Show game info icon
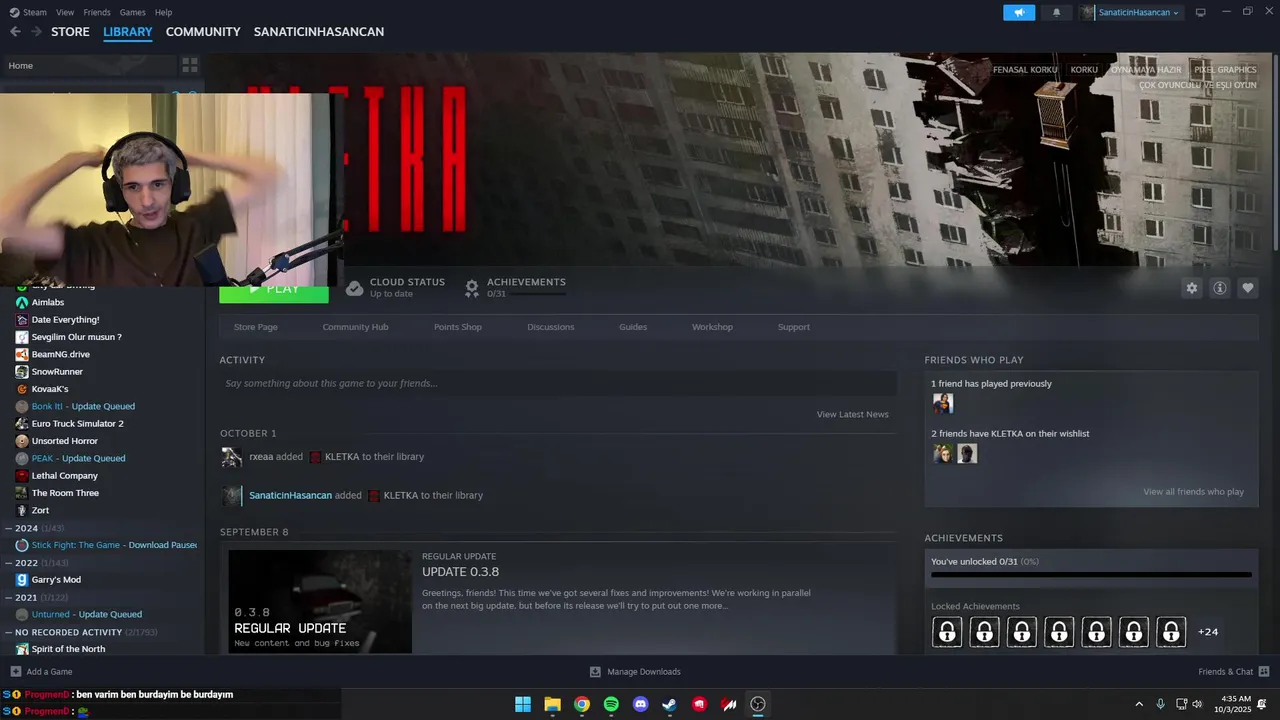Image resolution: width=1280 pixels, height=720 pixels. click(1220, 288)
